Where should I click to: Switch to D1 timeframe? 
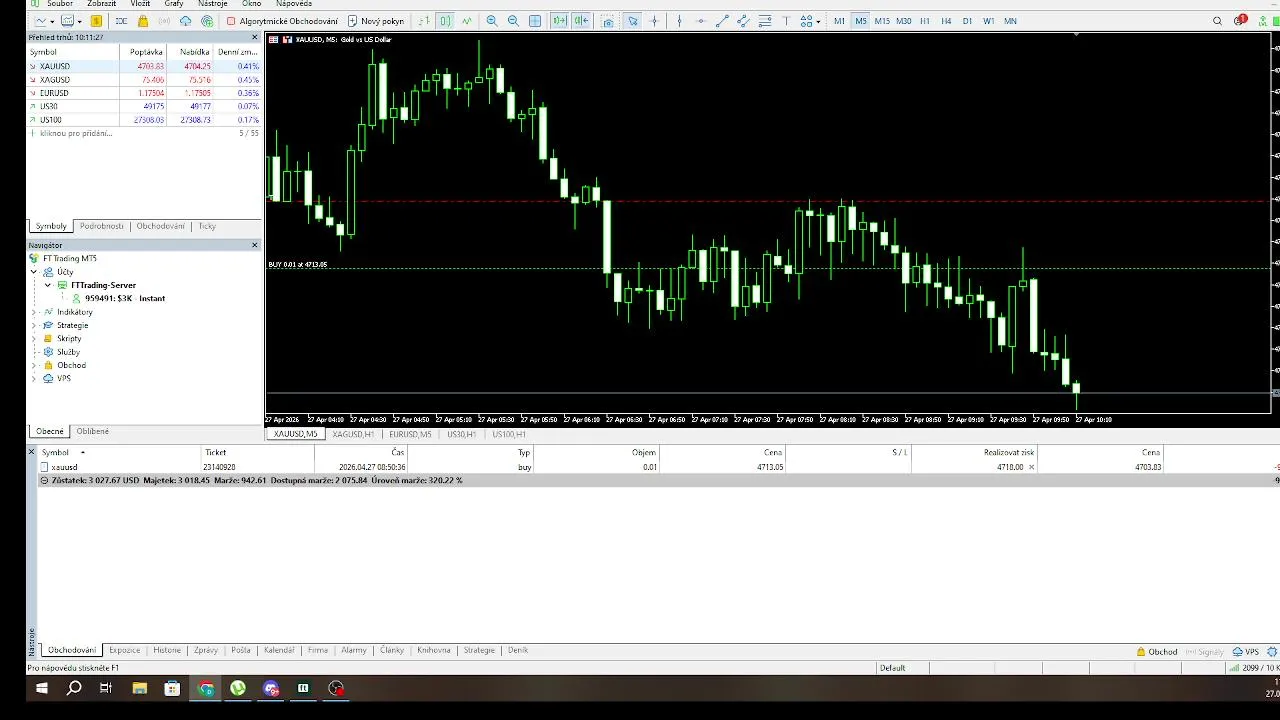967,21
